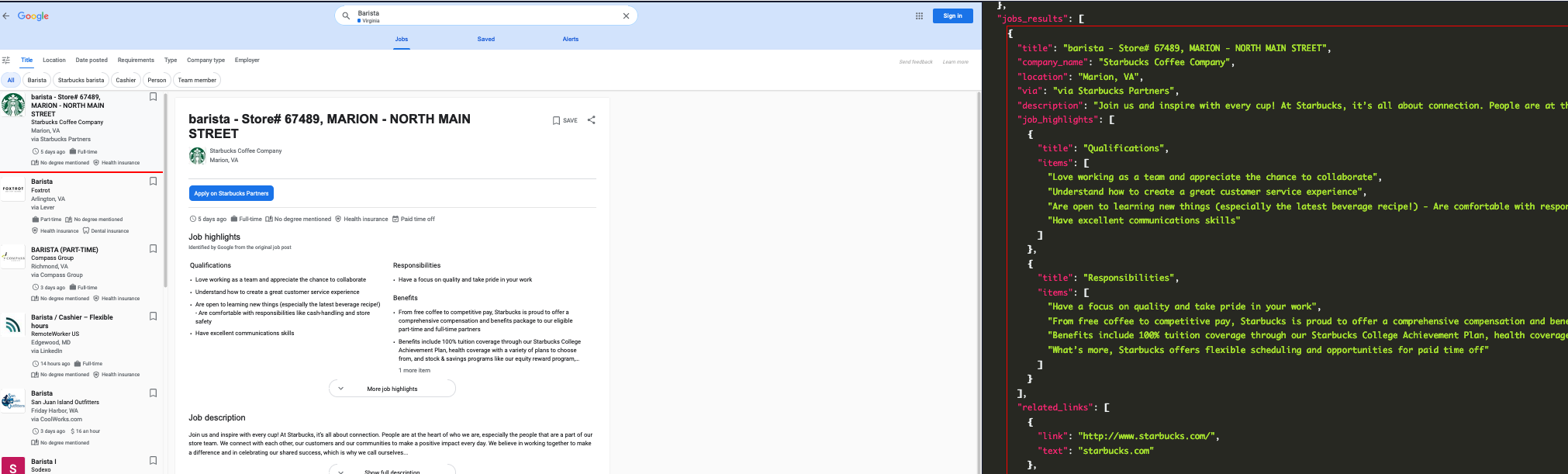The height and width of the screenshot is (474, 1568).
Task: Click the page's right-edge scrollbar
Action: pyautogui.click(x=979, y=282)
